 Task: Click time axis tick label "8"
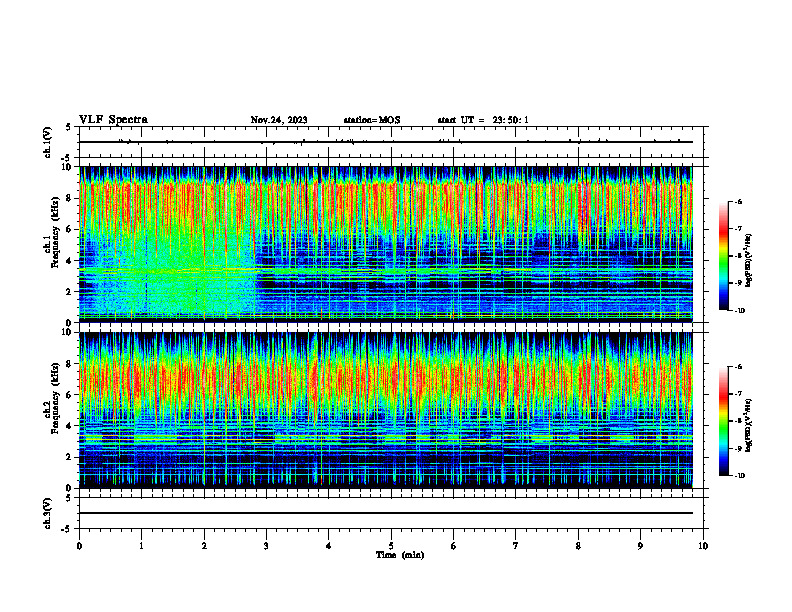(x=578, y=546)
